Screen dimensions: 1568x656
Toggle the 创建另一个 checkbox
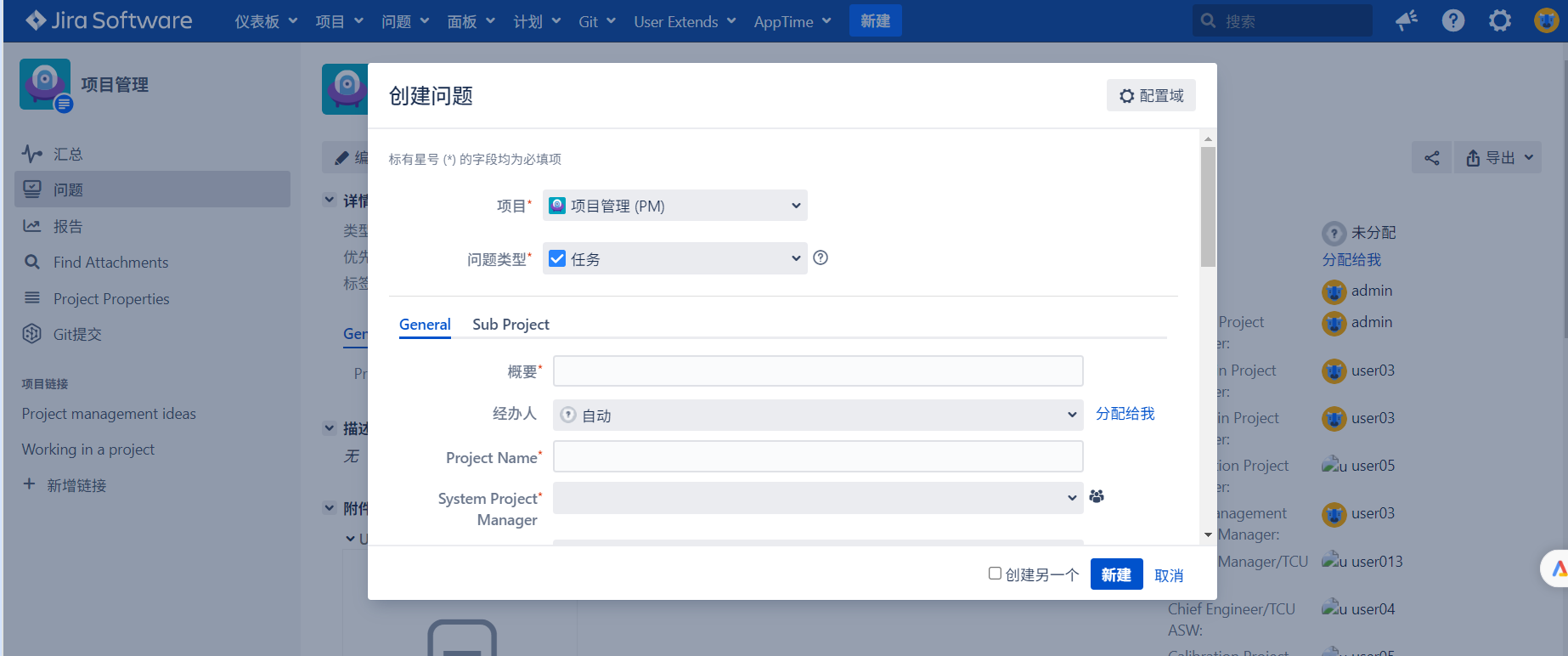(995, 574)
